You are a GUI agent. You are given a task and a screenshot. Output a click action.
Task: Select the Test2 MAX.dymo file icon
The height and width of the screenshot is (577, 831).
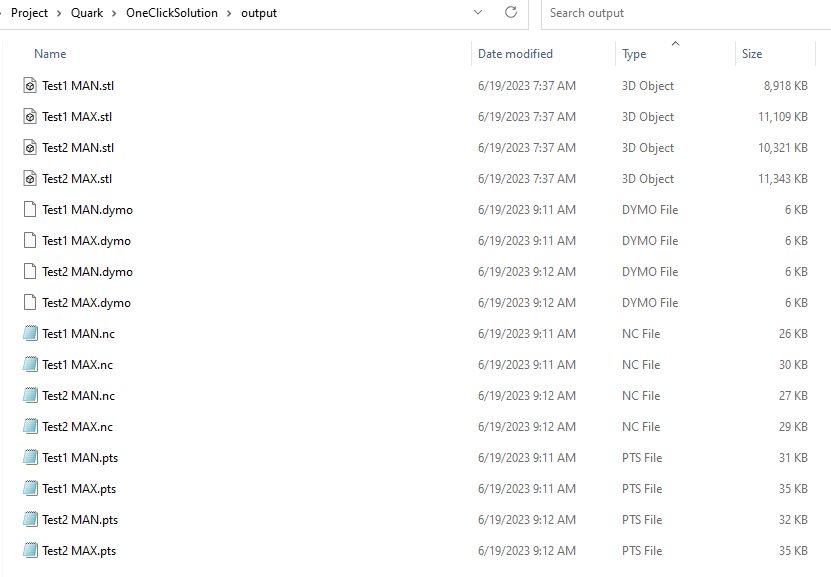tap(30, 303)
